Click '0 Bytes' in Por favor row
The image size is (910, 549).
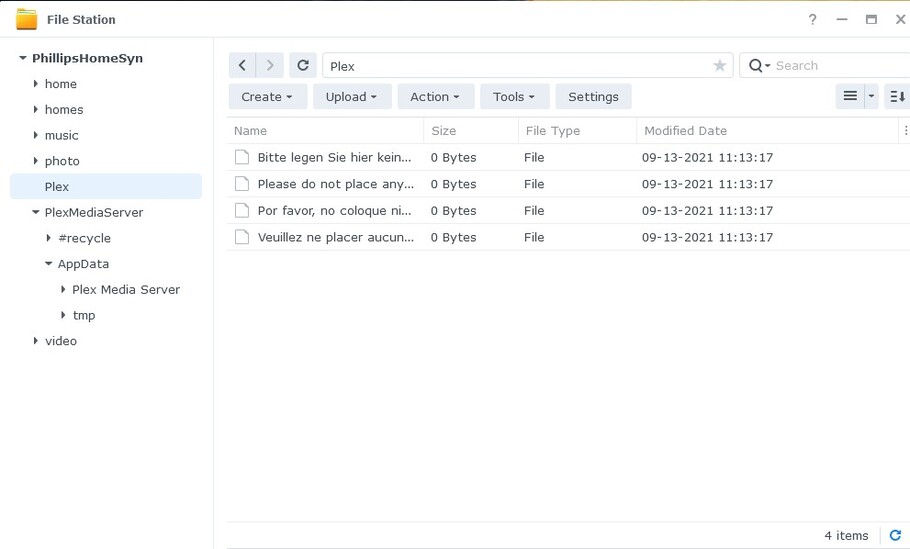453,211
